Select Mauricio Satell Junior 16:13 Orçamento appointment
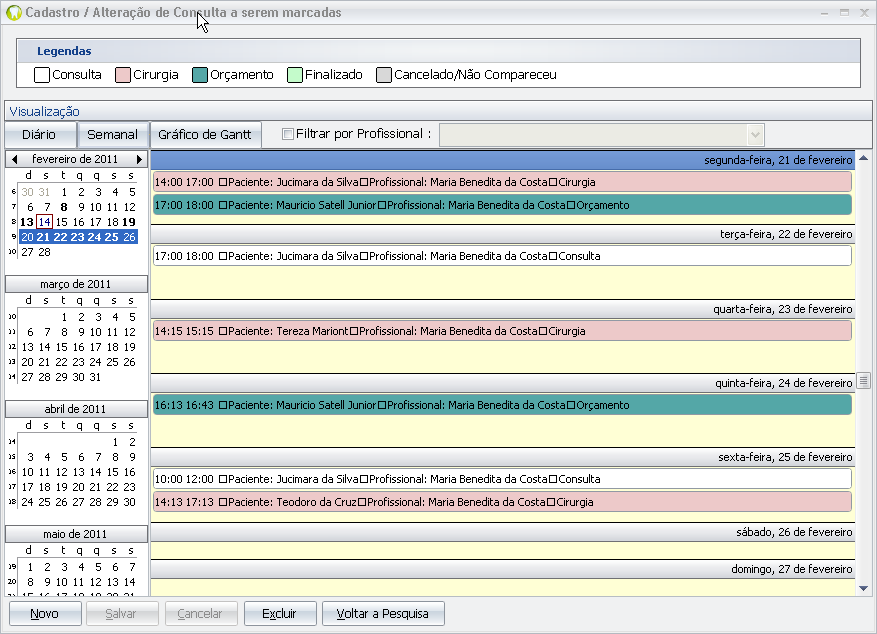Image resolution: width=877 pixels, height=634 pixels. (502, 405)
